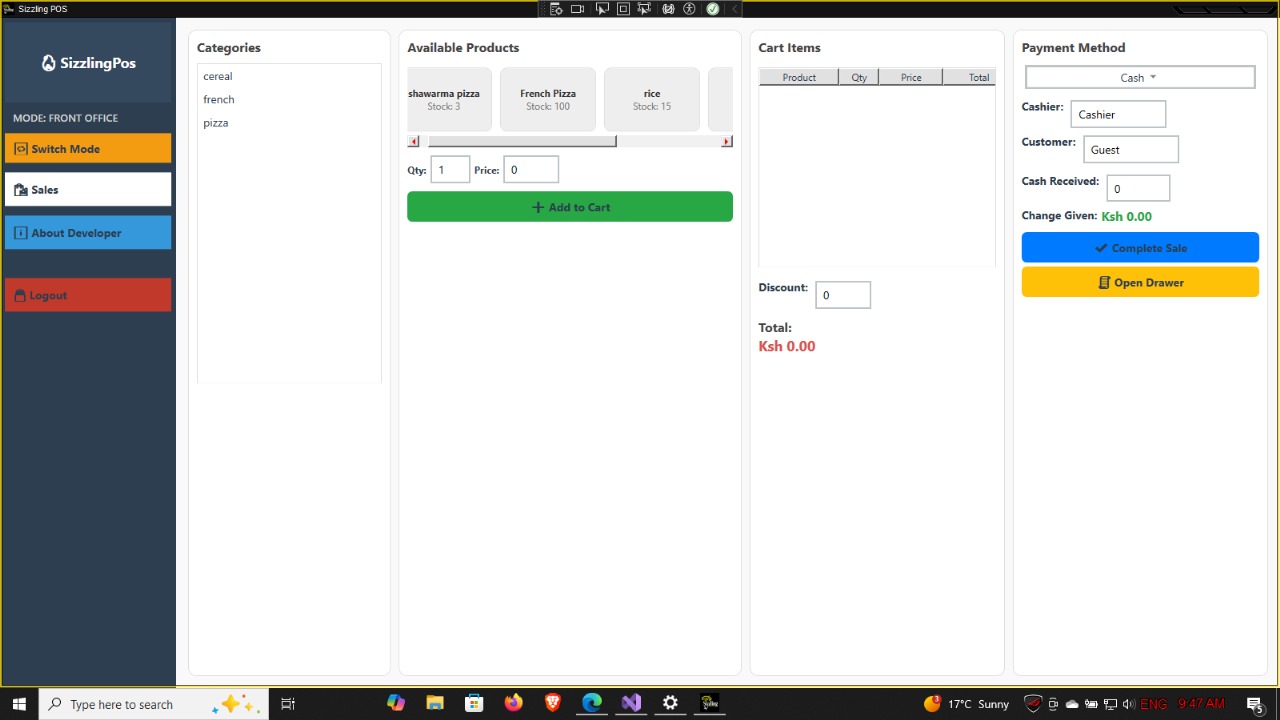
Task: Click the SizzlingPos flame logo icon
Action: pyautogui.click(x=48, y=63)
